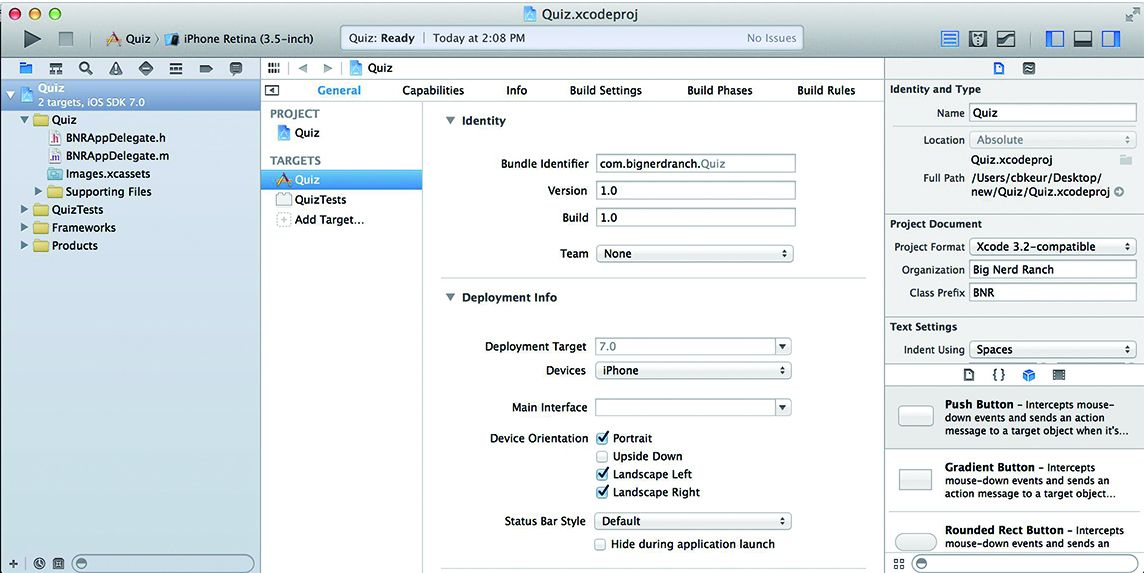Open the Project Format dropdown
1145x573 pixels.
point(1053,247)
